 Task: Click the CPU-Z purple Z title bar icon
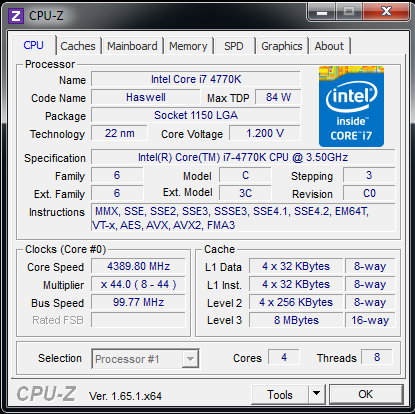click(x=16, y=16)
